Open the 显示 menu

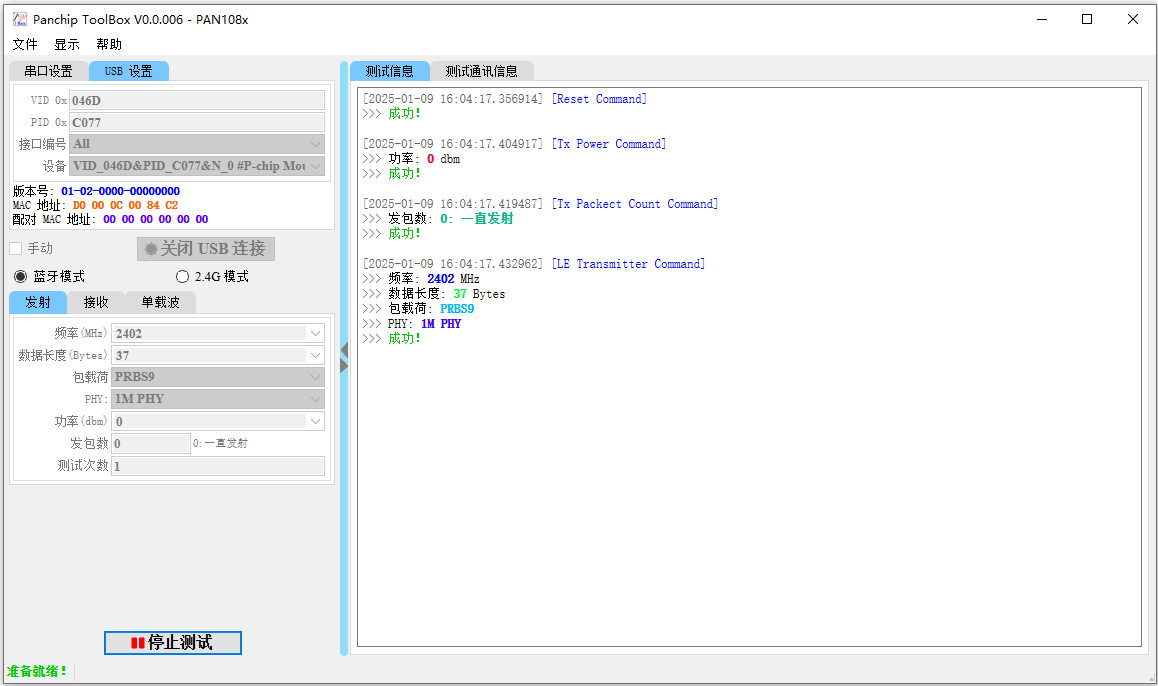66,44
